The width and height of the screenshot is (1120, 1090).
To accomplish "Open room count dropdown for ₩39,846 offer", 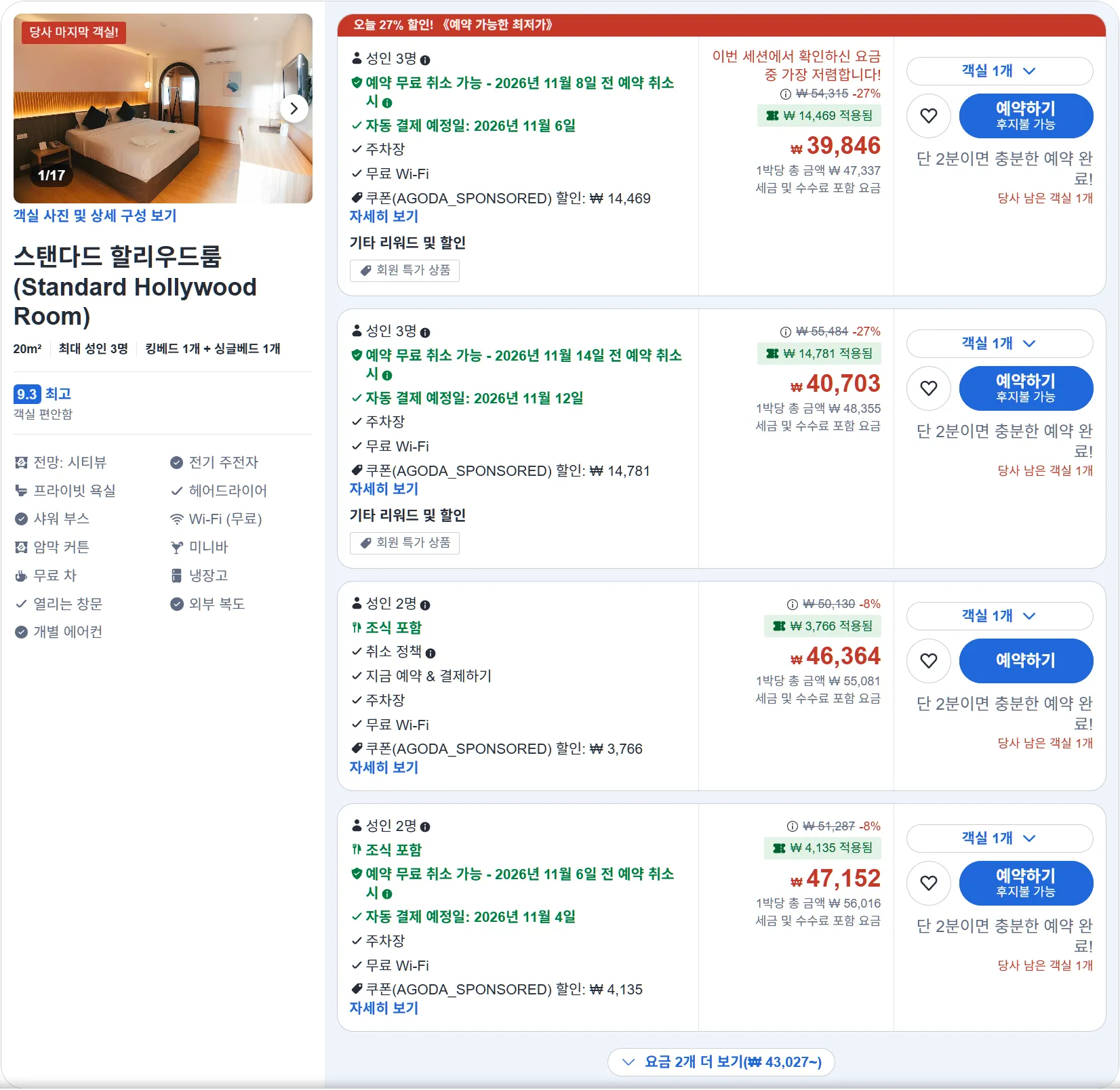I will (x=999, y=71).
